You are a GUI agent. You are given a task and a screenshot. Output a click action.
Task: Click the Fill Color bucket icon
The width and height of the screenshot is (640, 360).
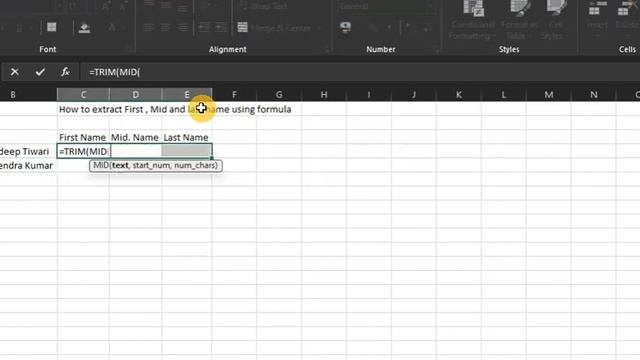[84, 28]
